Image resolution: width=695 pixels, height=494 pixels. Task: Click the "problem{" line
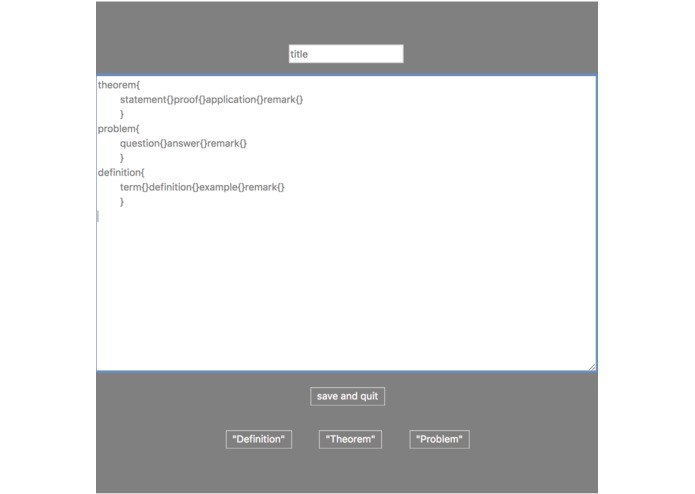[118, 128]
